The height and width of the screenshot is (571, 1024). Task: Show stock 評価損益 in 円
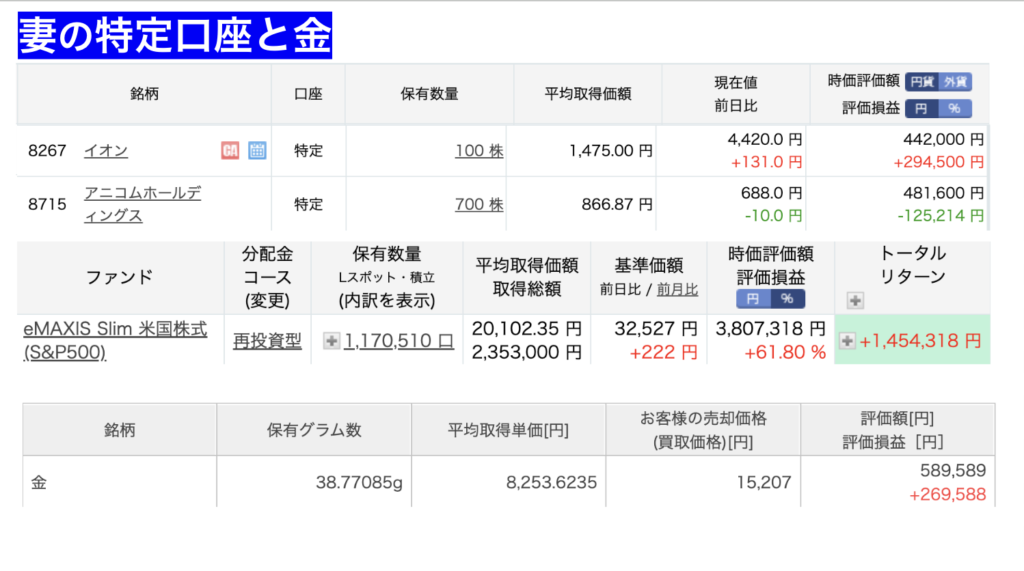click(x=921, y=108)
